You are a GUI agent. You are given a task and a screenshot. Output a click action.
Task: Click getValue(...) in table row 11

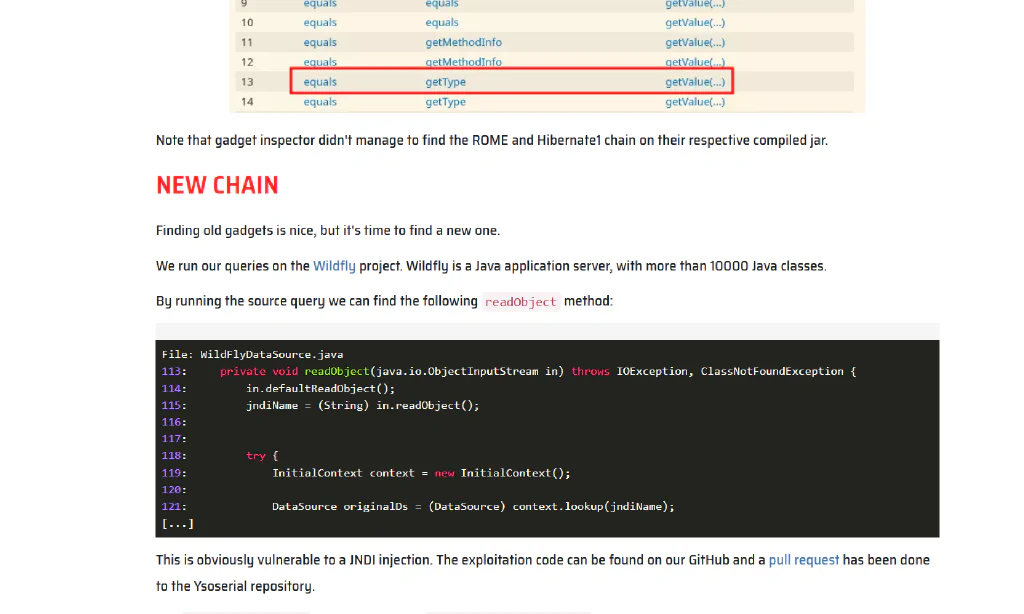(695, 42)
